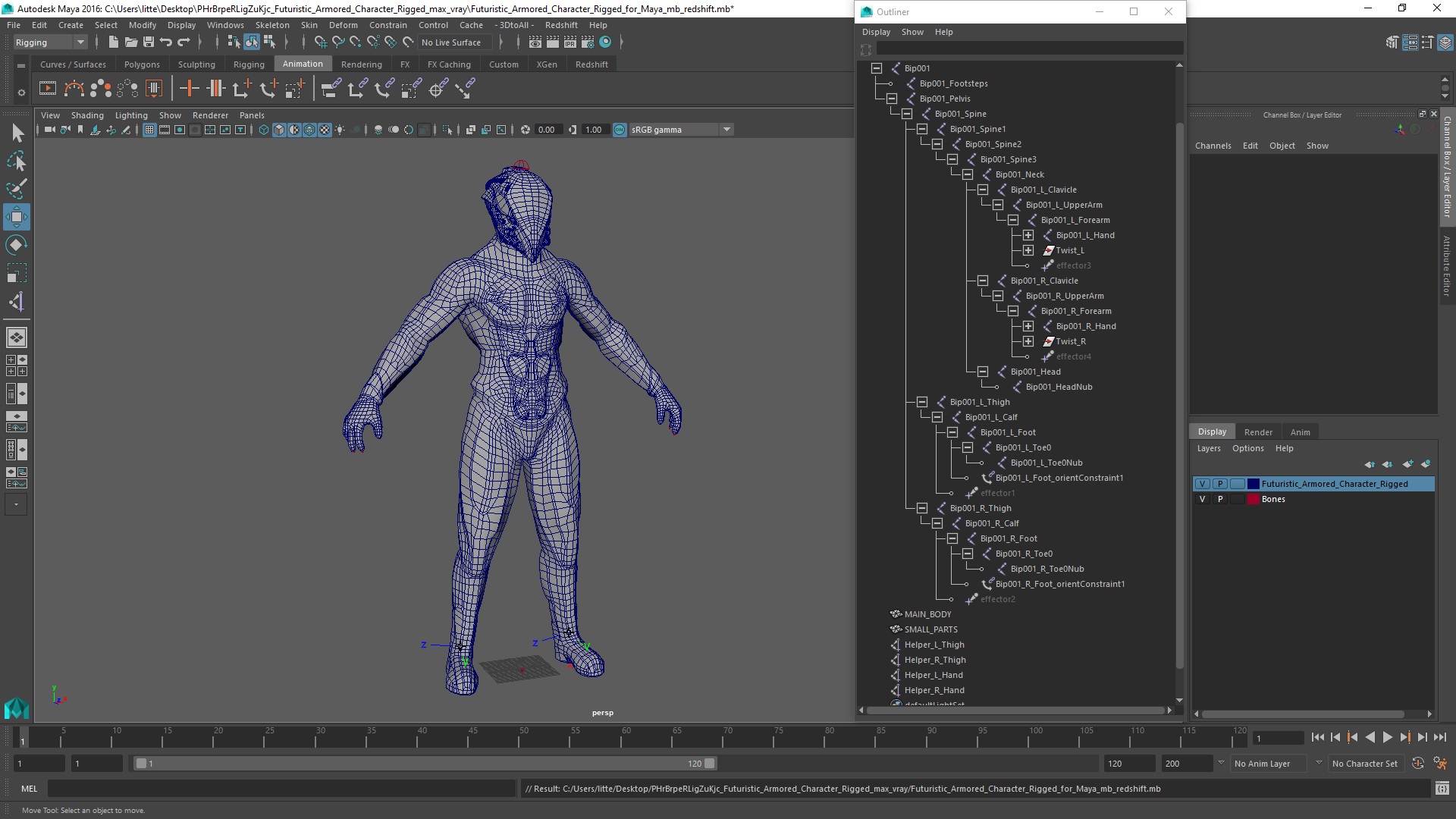Pick the Scale tool in toolbox
This screenshot has height=819, width=1456.
coord(17,273)
